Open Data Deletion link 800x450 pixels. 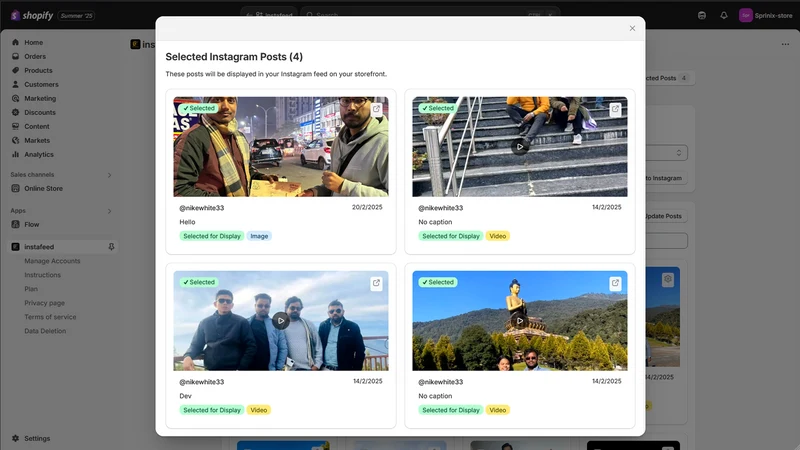45,331
